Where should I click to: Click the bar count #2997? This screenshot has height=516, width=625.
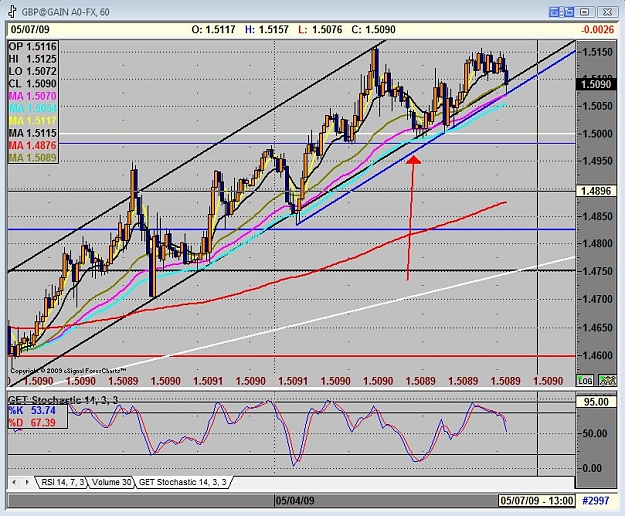[x=596, y=501]
